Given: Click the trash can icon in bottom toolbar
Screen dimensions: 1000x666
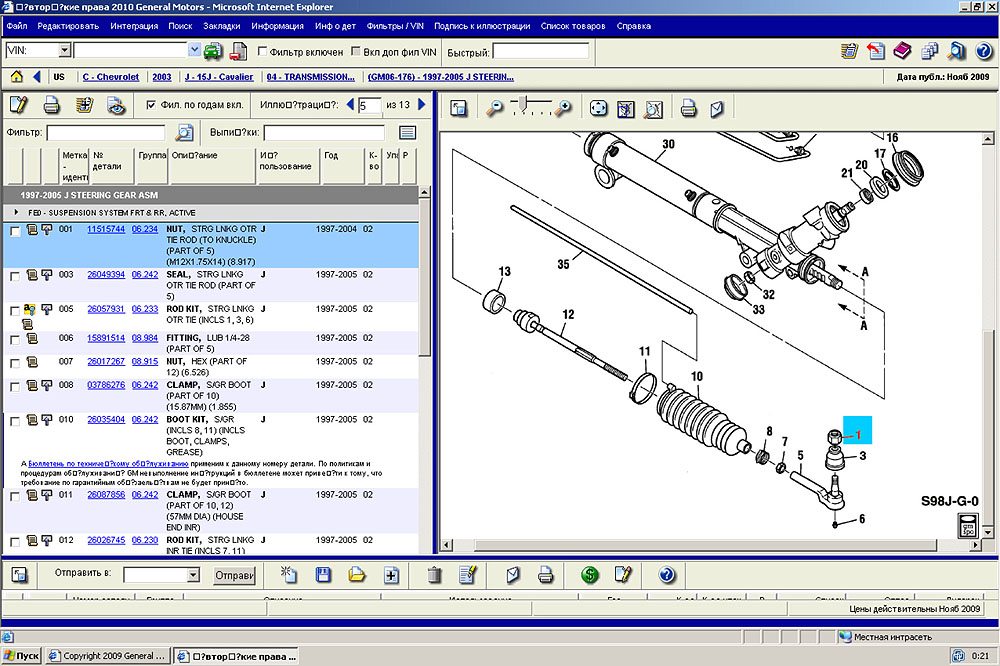Looking at the screenshot, I should pyautogui.click(x=434, y=575).
